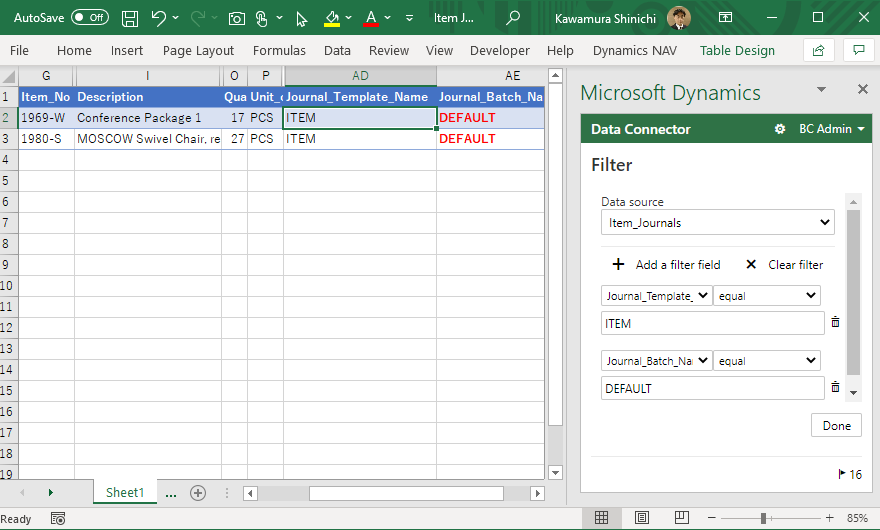This screenshot has height=530, width=880.
Task: Switch to the Home tab
Action: tap(74, 51)
